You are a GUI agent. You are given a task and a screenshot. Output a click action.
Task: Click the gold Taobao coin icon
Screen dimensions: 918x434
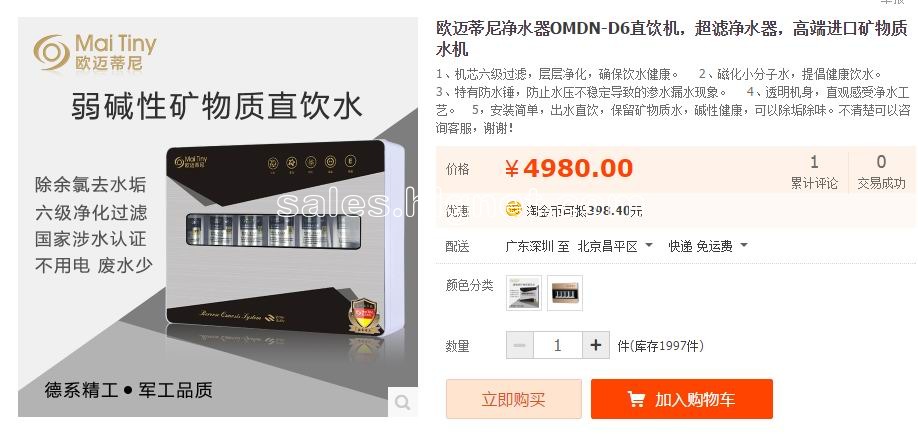pyautogui.click(x=513, y=209)
